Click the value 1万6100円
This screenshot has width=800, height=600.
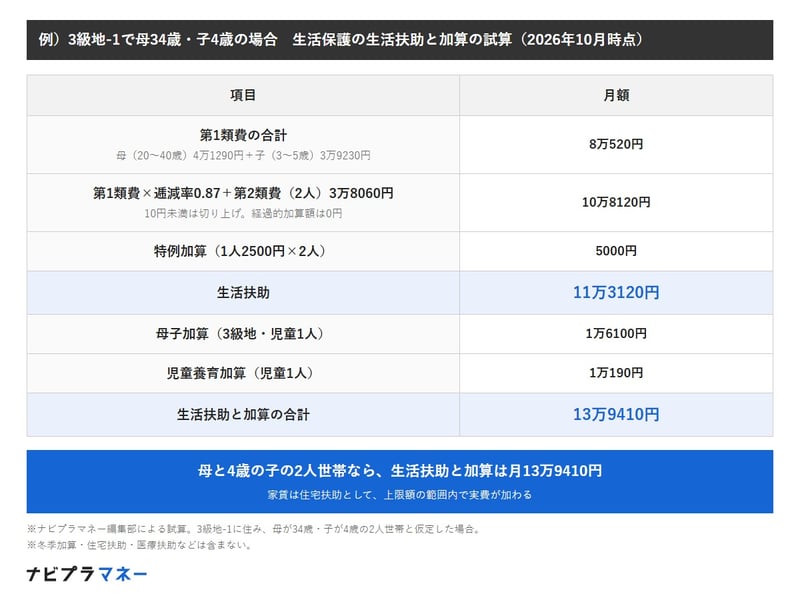point(616,334)
